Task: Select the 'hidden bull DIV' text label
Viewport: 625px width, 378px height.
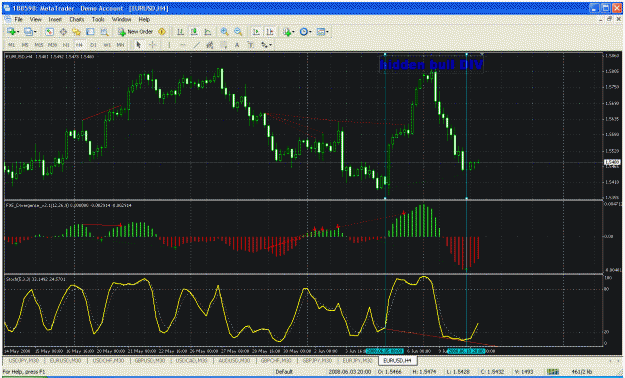Action: point(431,65)
